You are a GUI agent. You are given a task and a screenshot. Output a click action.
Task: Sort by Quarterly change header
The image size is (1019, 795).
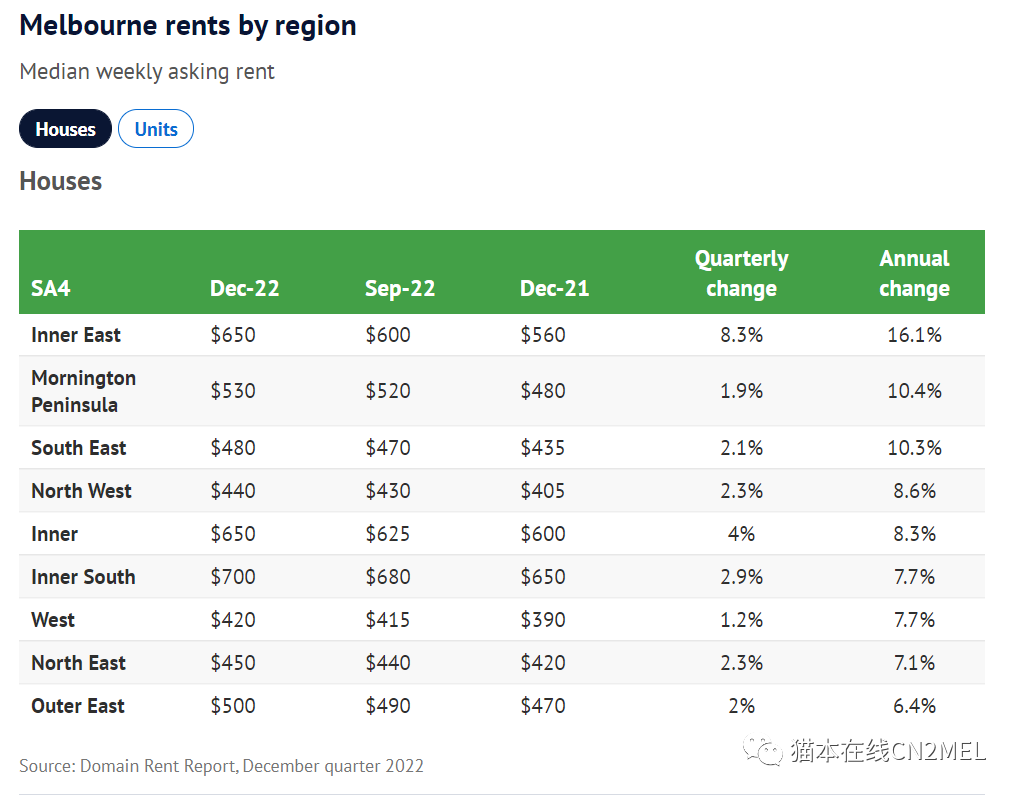[741, 274]
